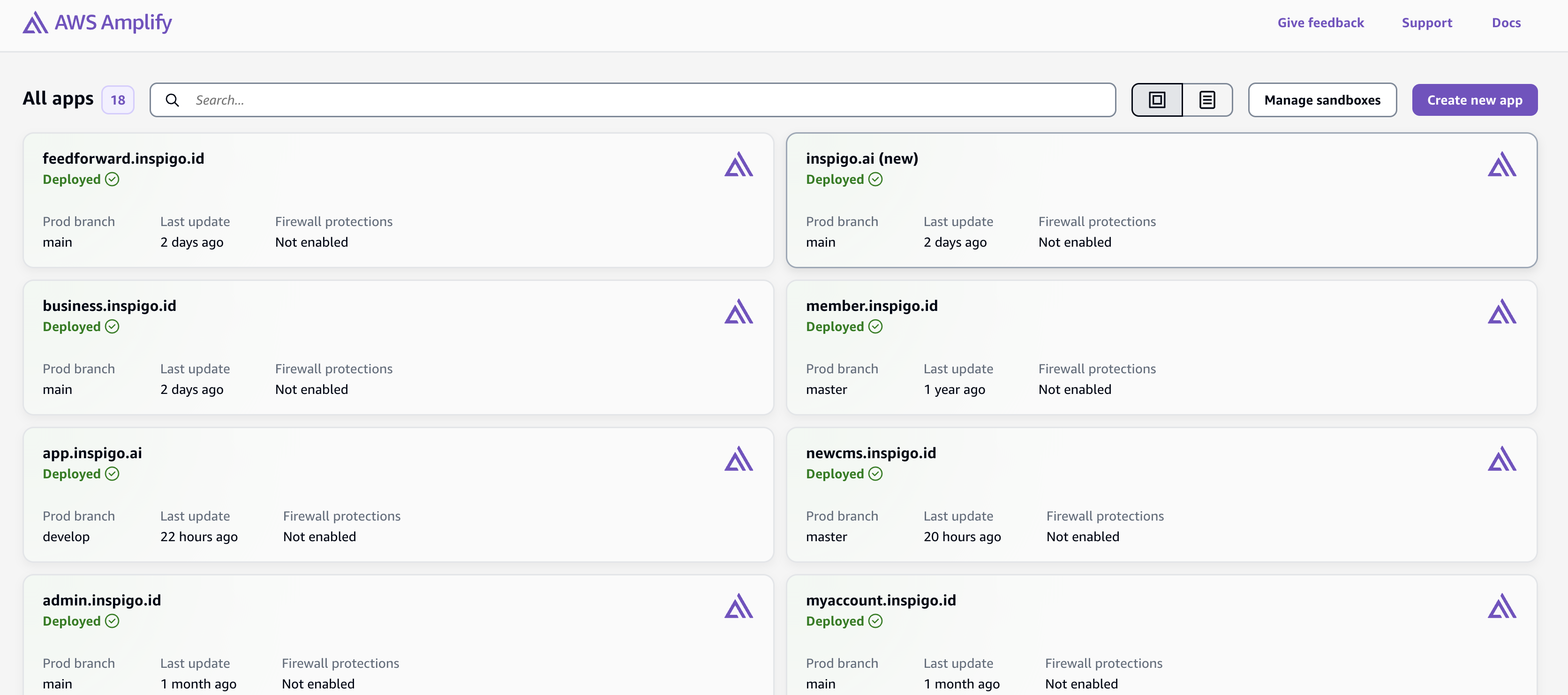Click the deployed checkmark icon for app.inspigo.ai

(112, 474)
